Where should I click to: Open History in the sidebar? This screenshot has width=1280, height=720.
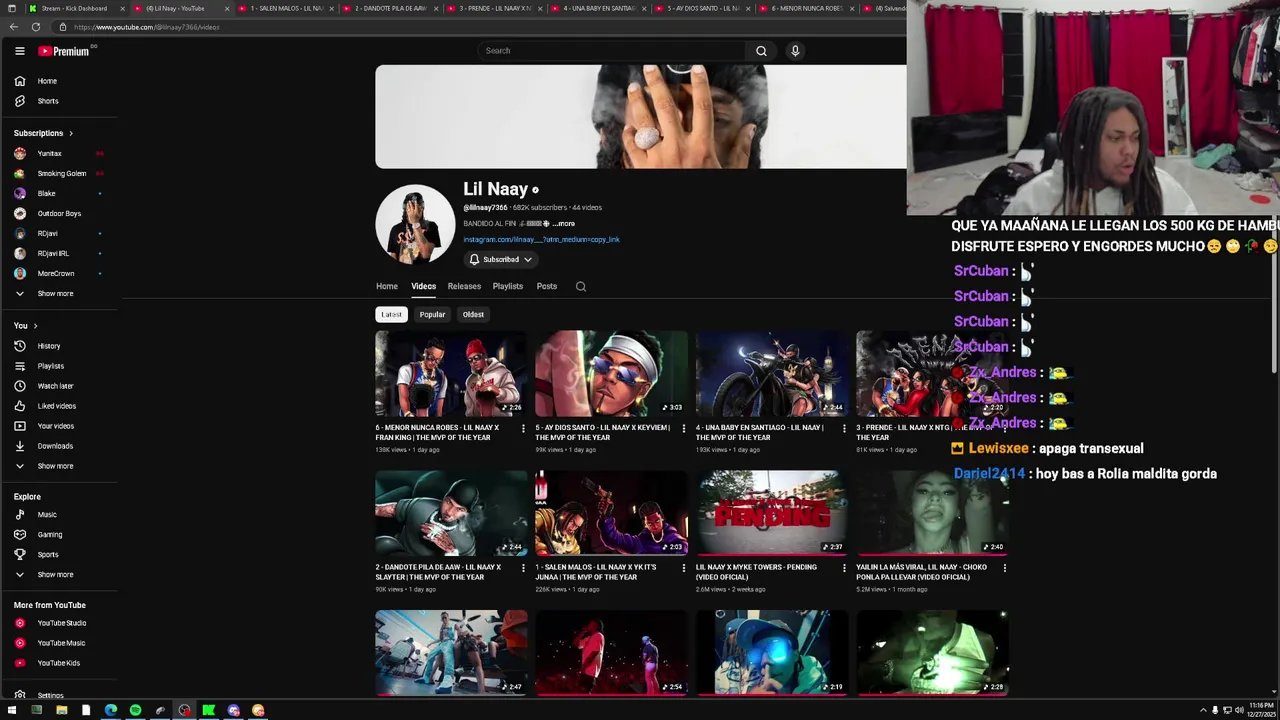point(60,346)
